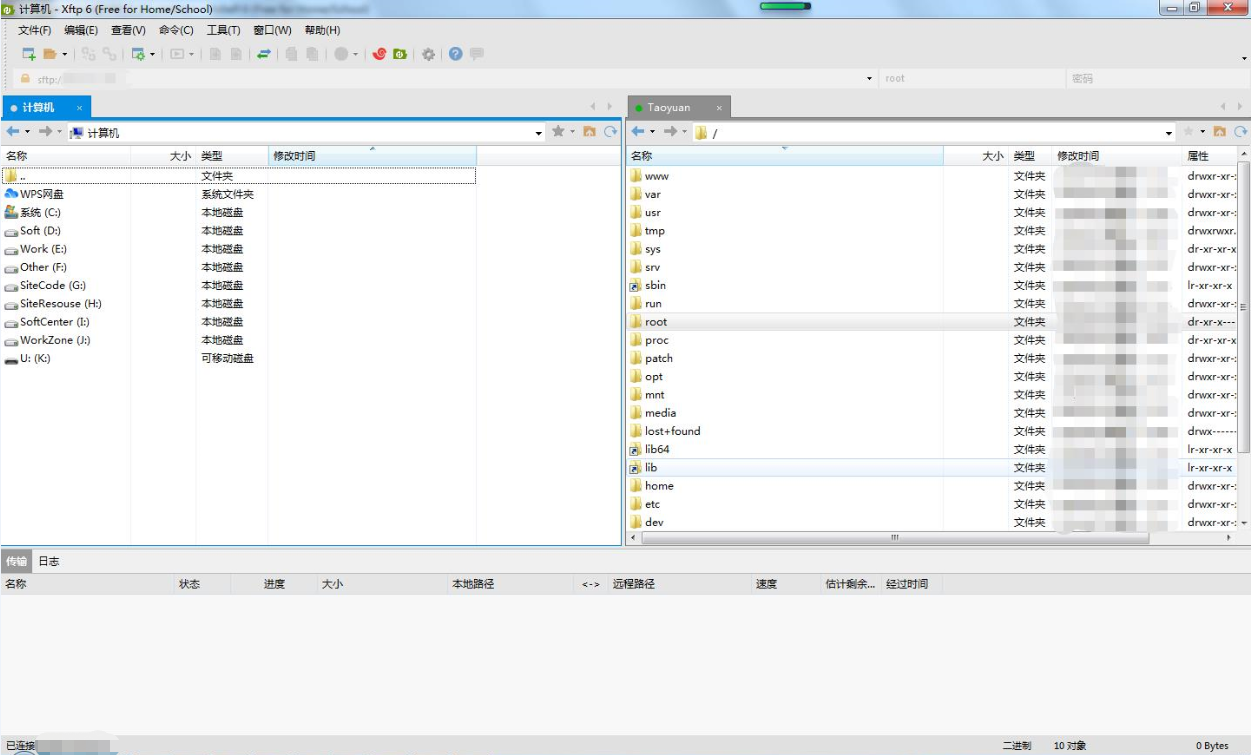Go forward in the remote Taoyuan pane
This screenshot has height=755, width=1251.
tap(670, 132)
